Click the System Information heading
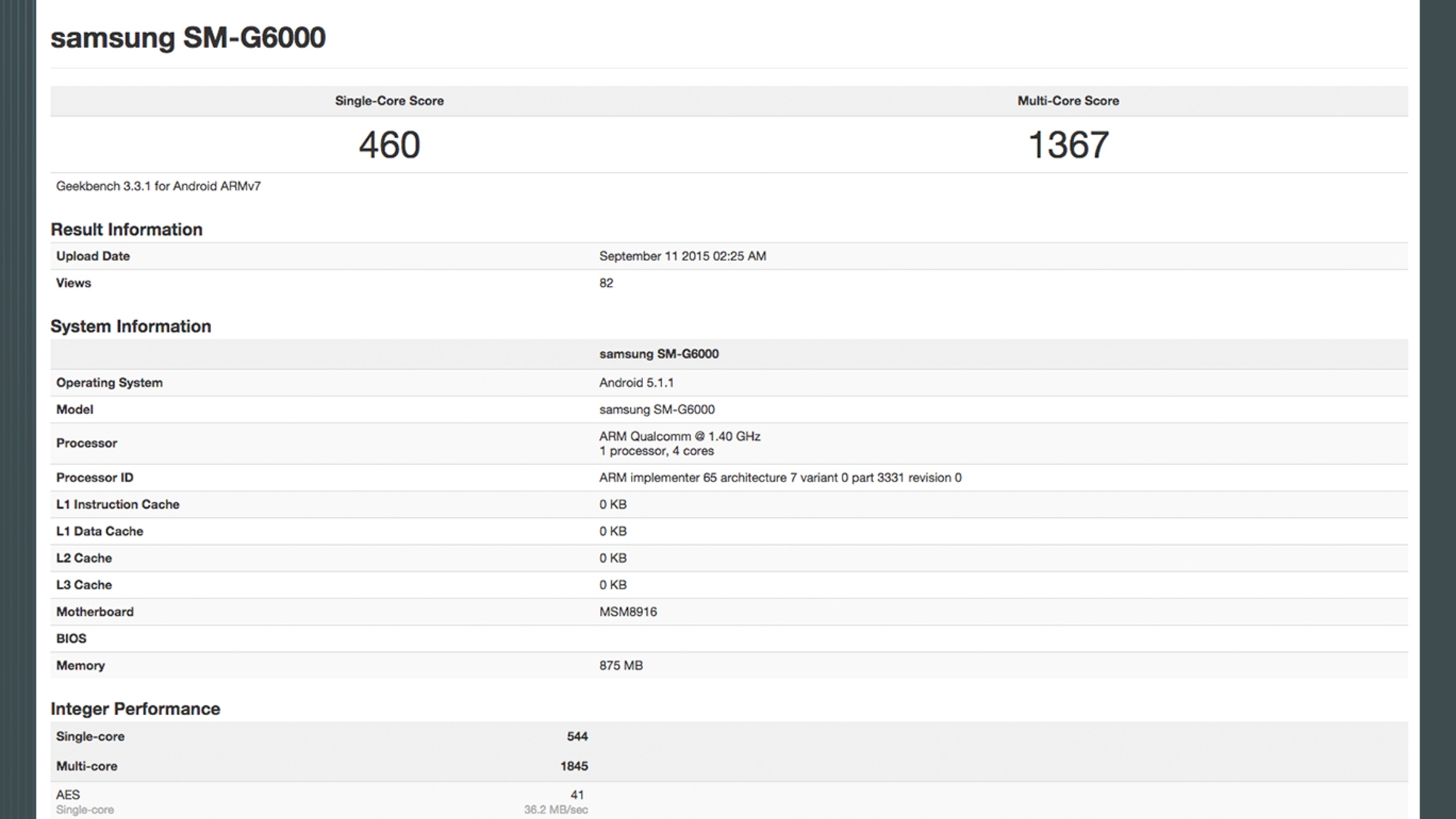This screenshot has width=1456, height=819. (x=130, y=327)
